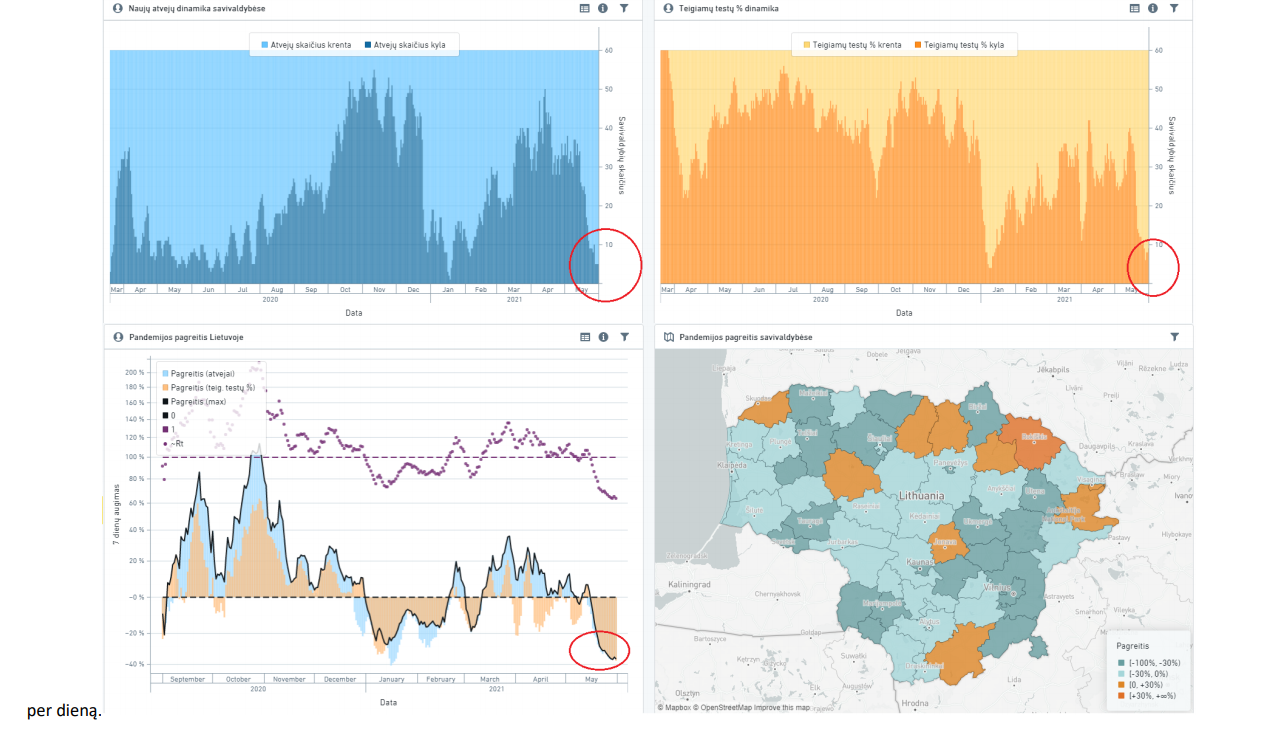Open table view in Pandemijos pagreitis Lietuvoje panel
The height and width of the screenshot is (743, 1277).
coord(585,337)
